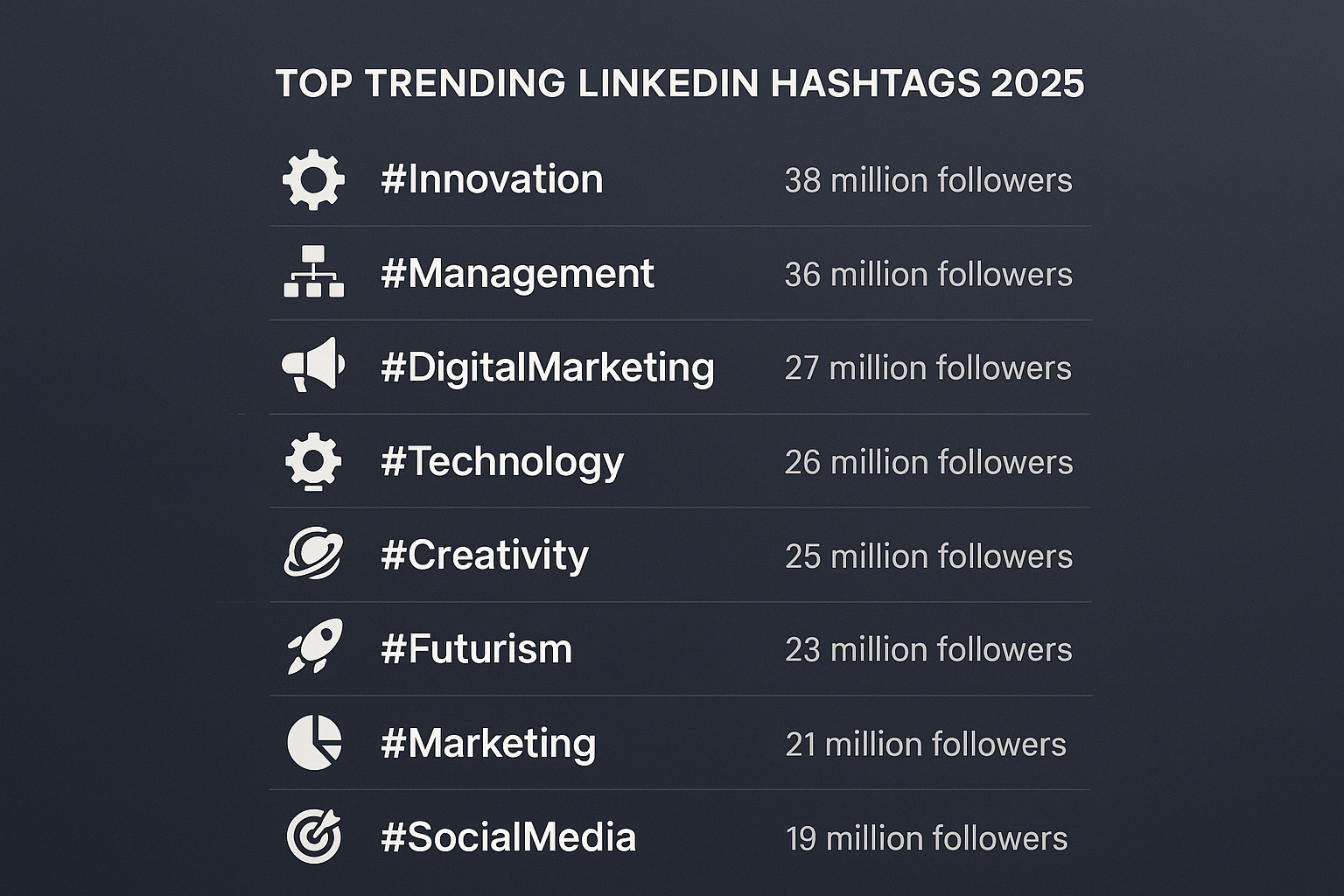Click the #Marketing hashtag text
Viewport: 1344px width, 896px height.
(488, 744)
